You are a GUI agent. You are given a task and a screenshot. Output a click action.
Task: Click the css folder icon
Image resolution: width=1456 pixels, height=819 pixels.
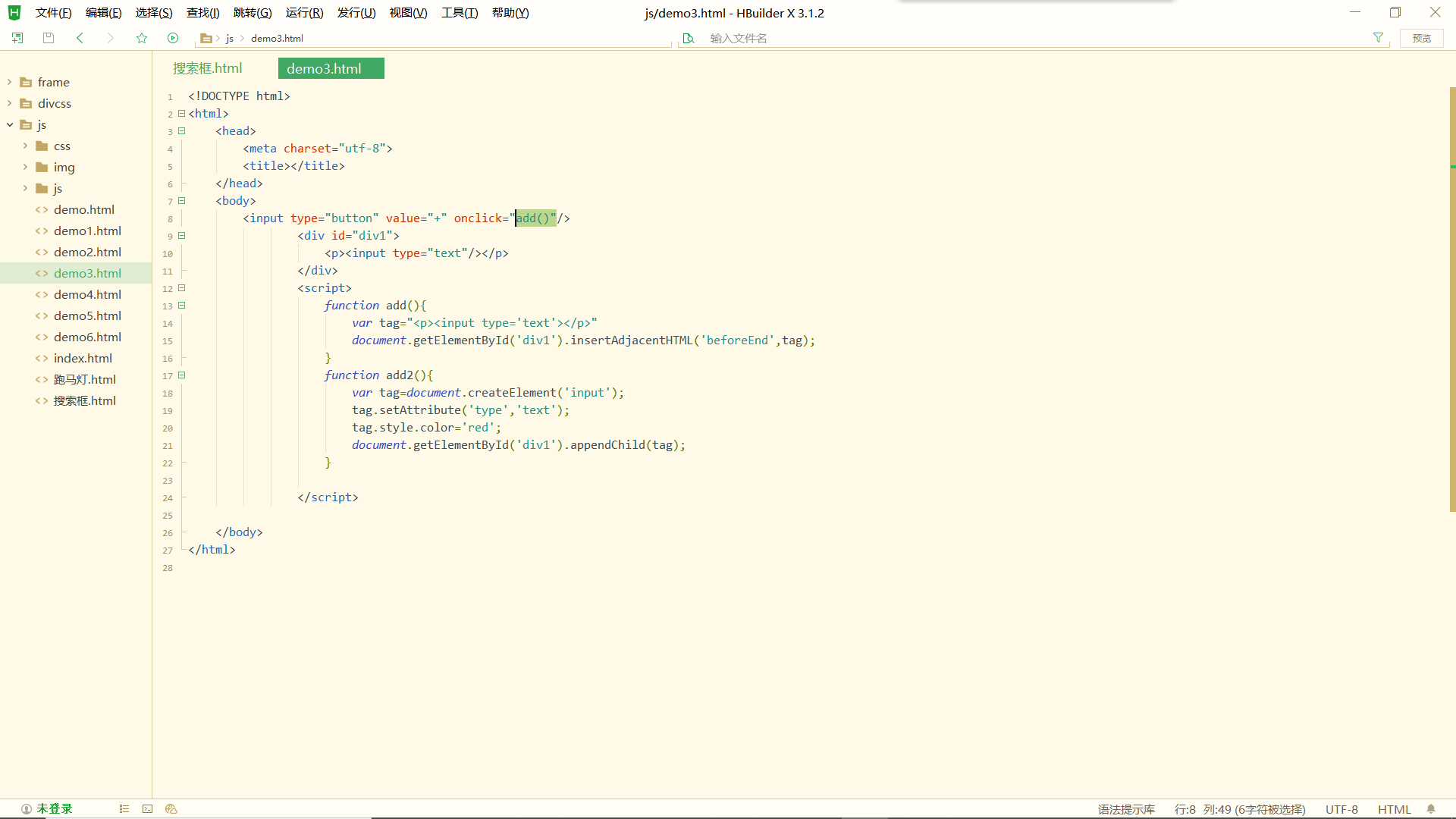pos(42,146)
